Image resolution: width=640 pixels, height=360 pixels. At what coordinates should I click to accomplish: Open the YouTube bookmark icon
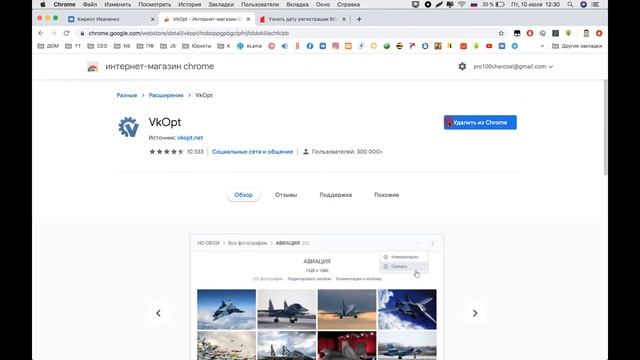(x=489, y=46)
